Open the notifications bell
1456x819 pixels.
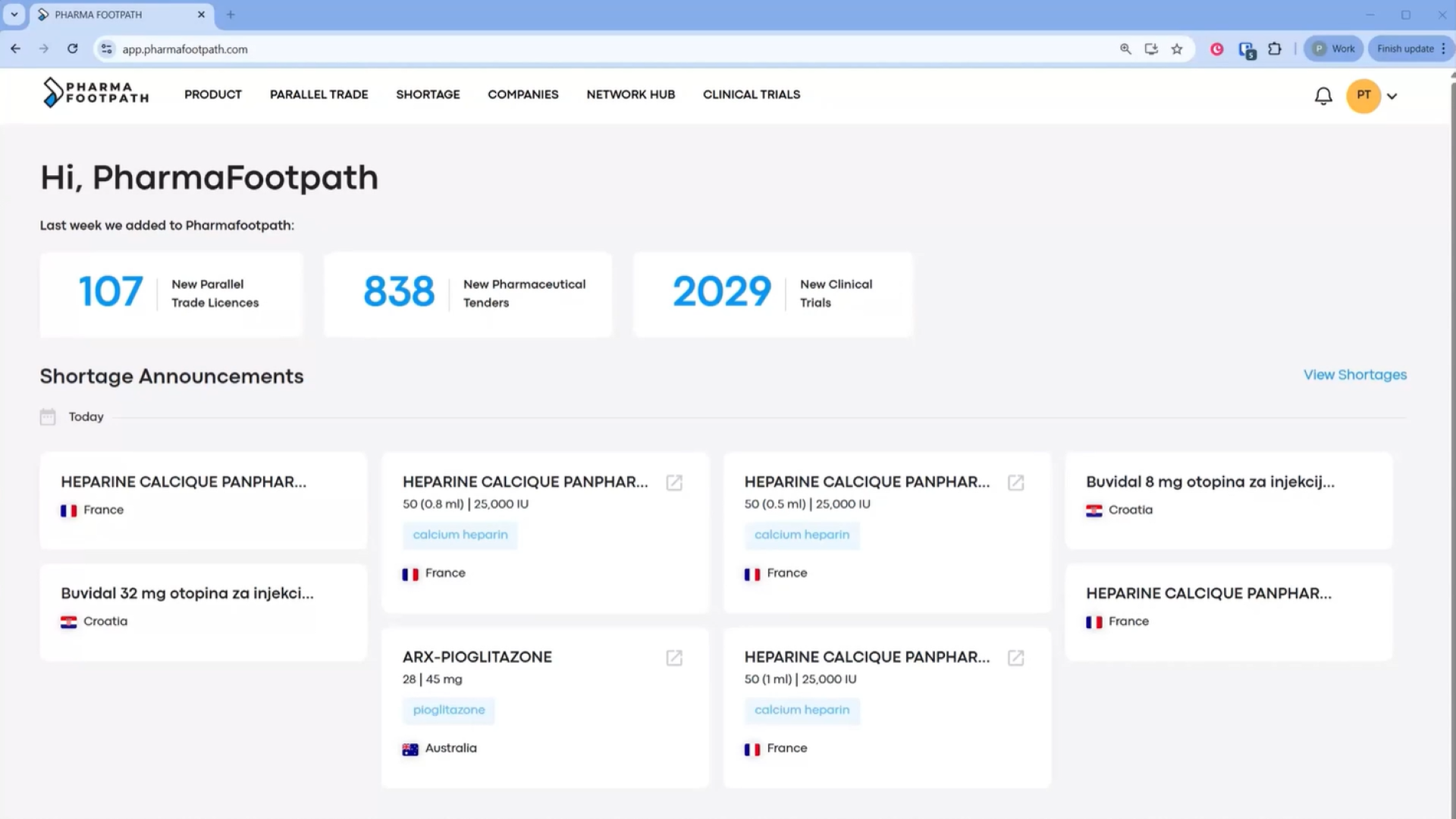(1323, 96)
